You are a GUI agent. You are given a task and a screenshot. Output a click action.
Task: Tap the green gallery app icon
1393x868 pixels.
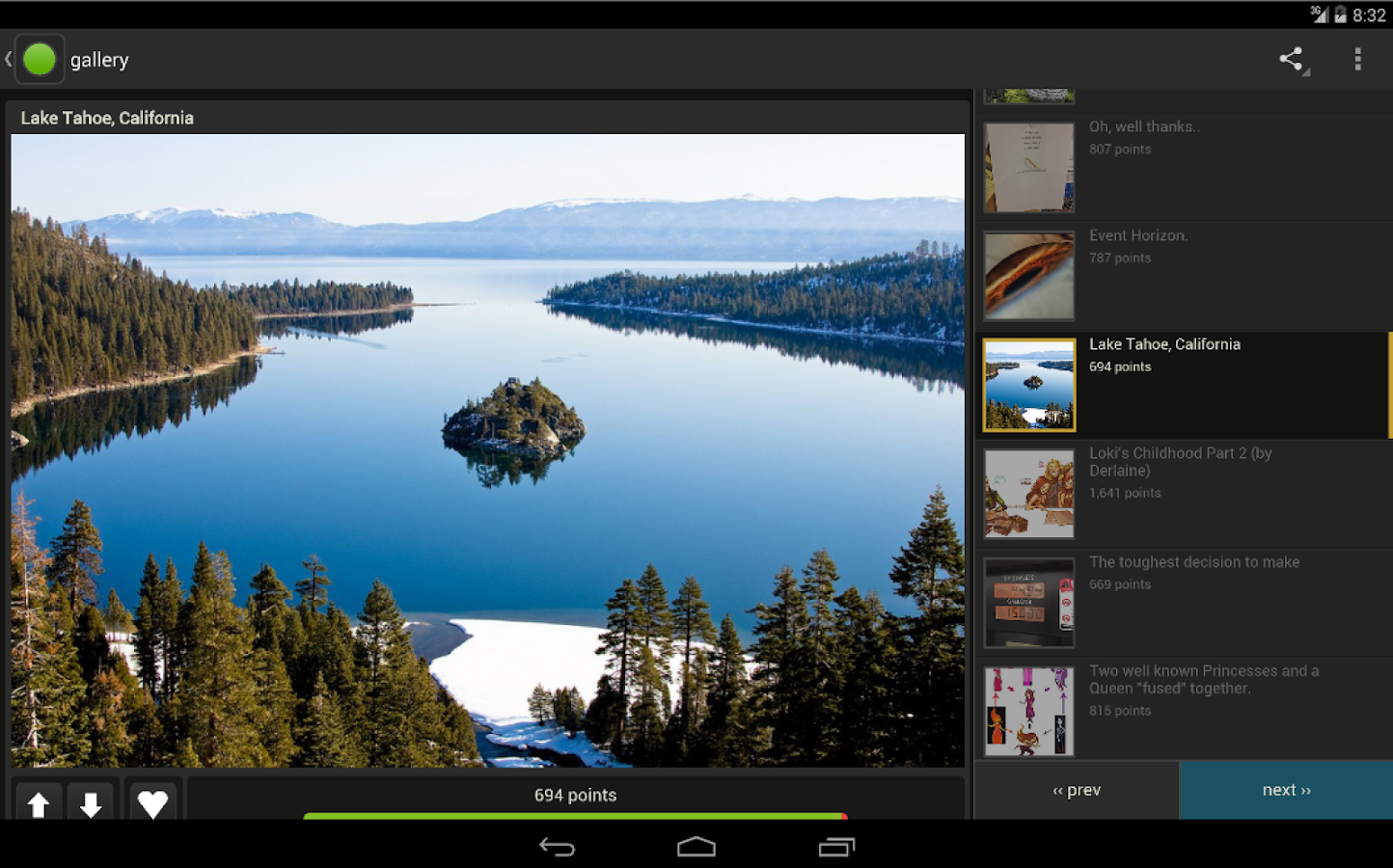pyautogui.click(x=39, y=59)
